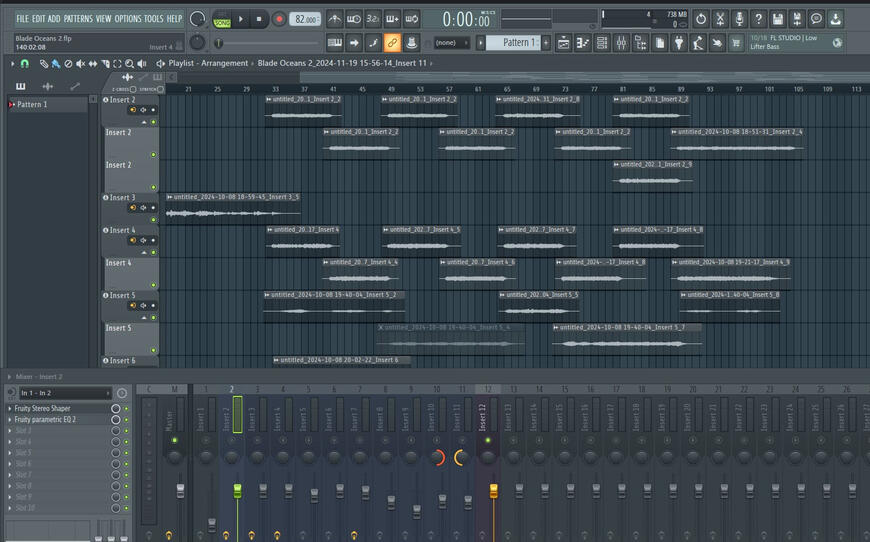Click the orange pan knob on Insert 10
Screen dimensions: 870x542
[437, 458]
